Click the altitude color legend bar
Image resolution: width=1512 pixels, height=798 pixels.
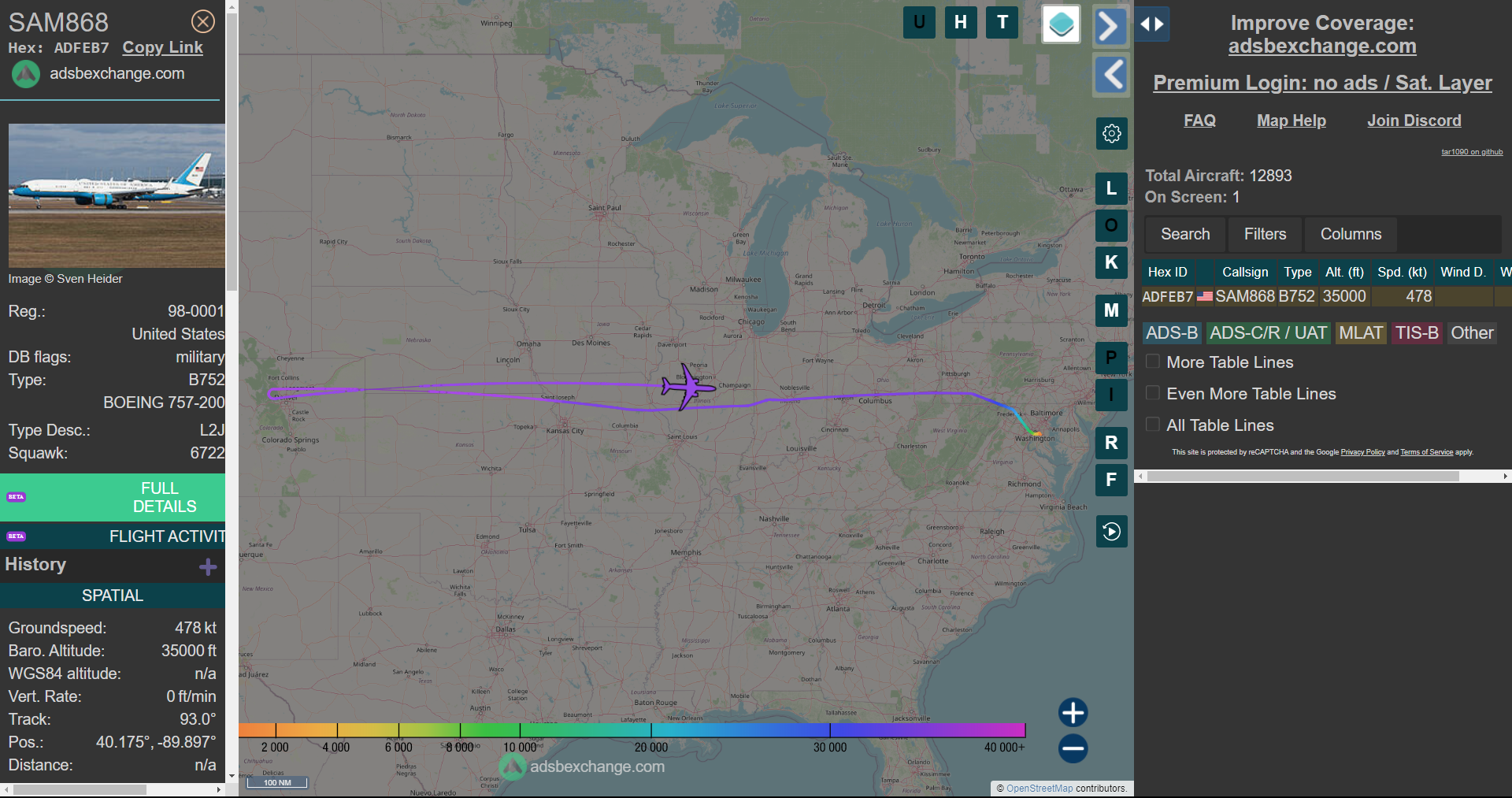[632, 730]
